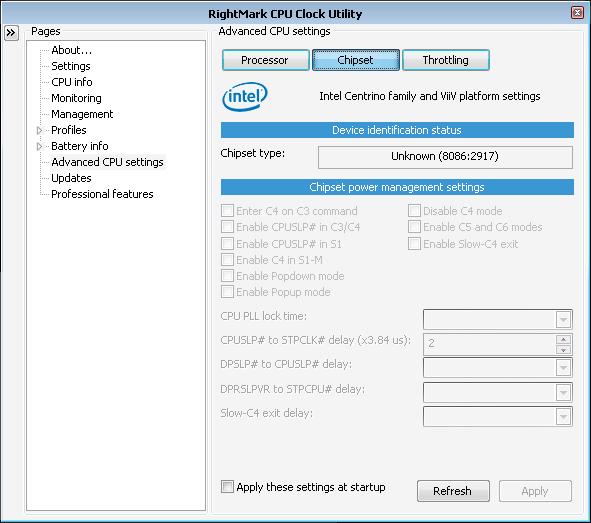Toggle Enter C4 on C3 command checkbox
Viewport: 591px width, 523px height.
pos(227,211)
